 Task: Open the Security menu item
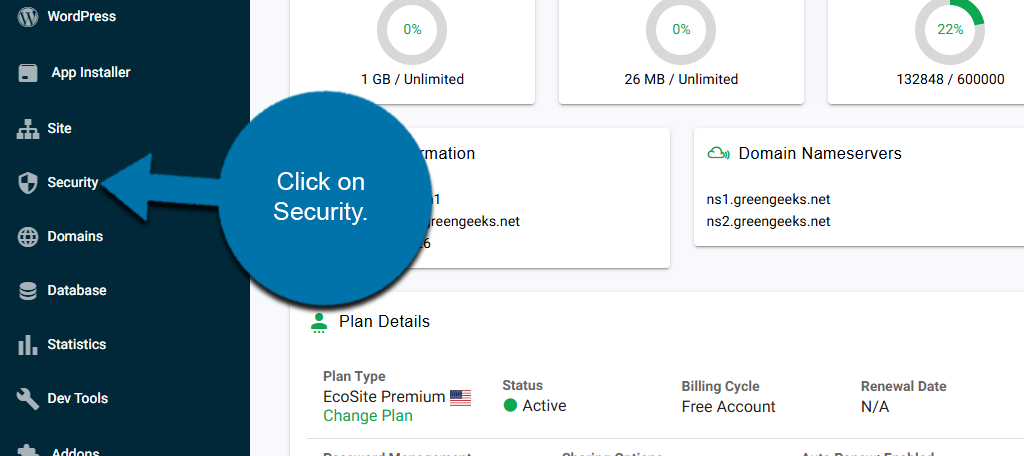point(72,183)
